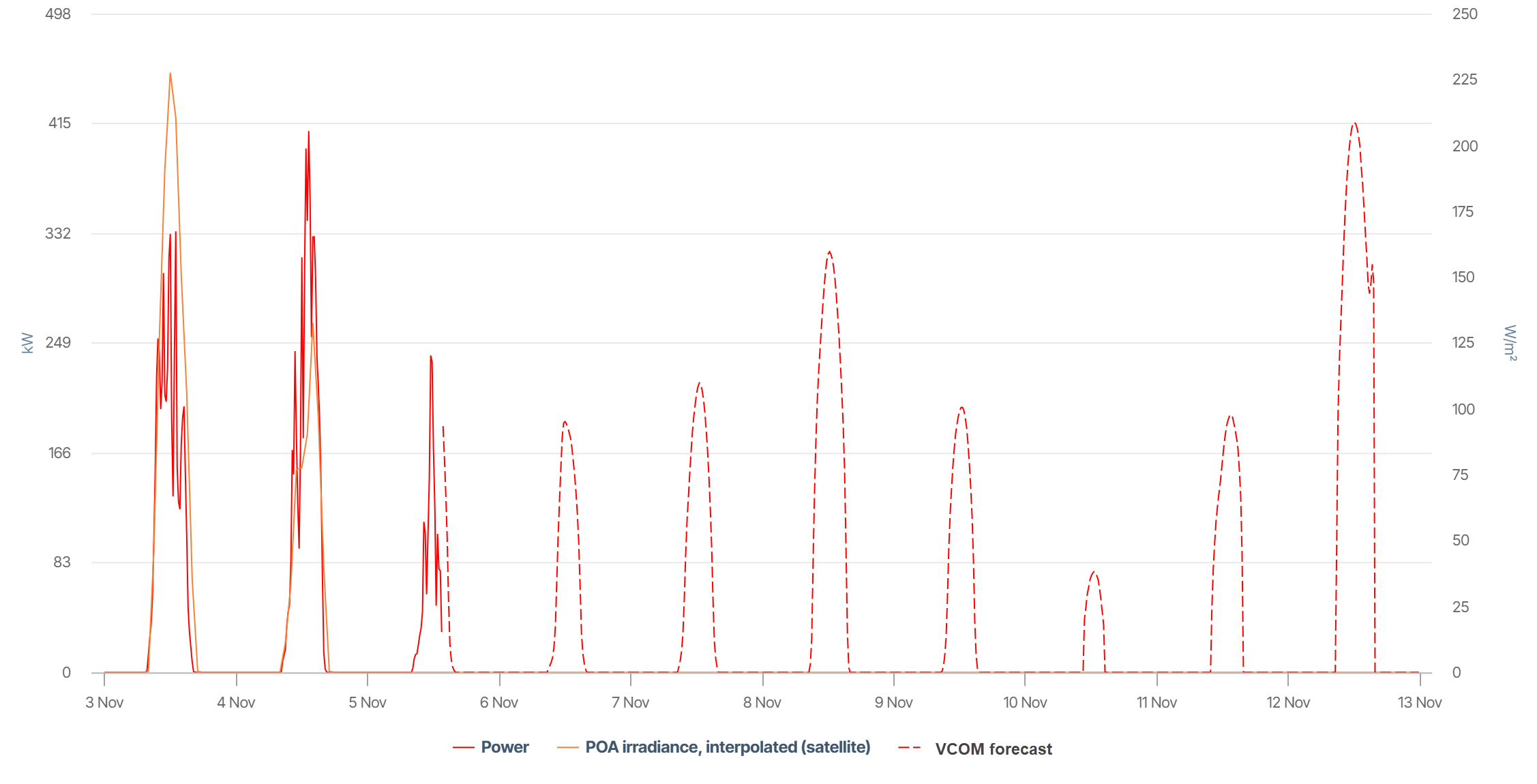
Task: Click the 3 Nov irradiance peak
Action: point(170,74)
